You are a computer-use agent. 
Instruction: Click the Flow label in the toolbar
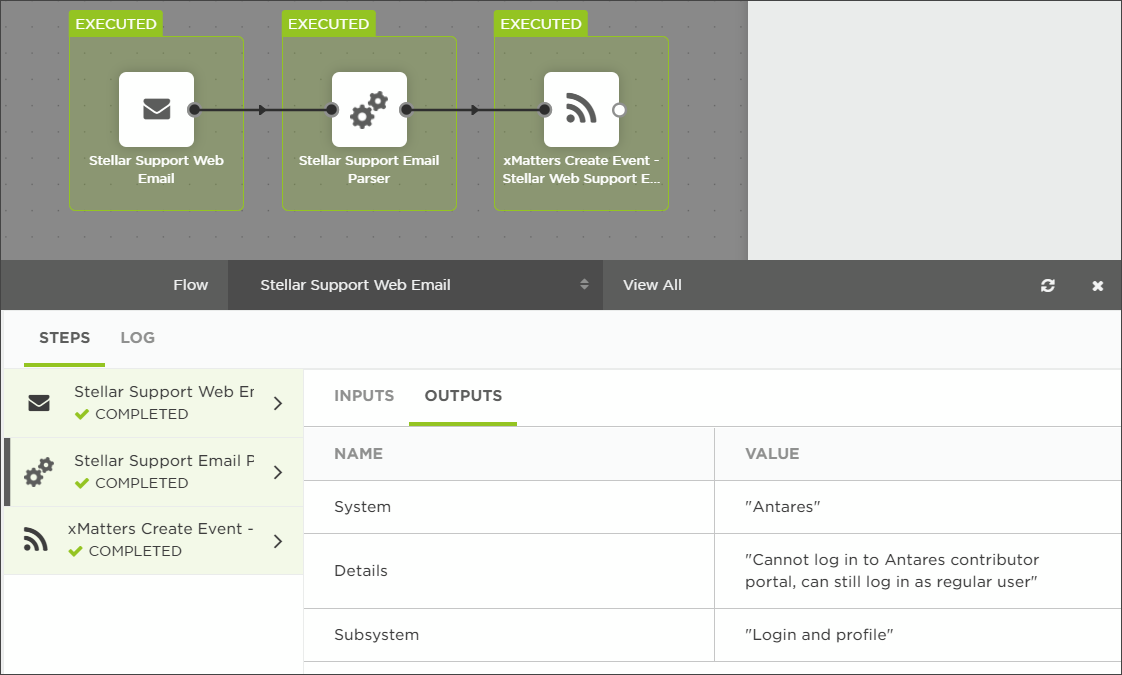pyautogui.click(x=190, y=285)
